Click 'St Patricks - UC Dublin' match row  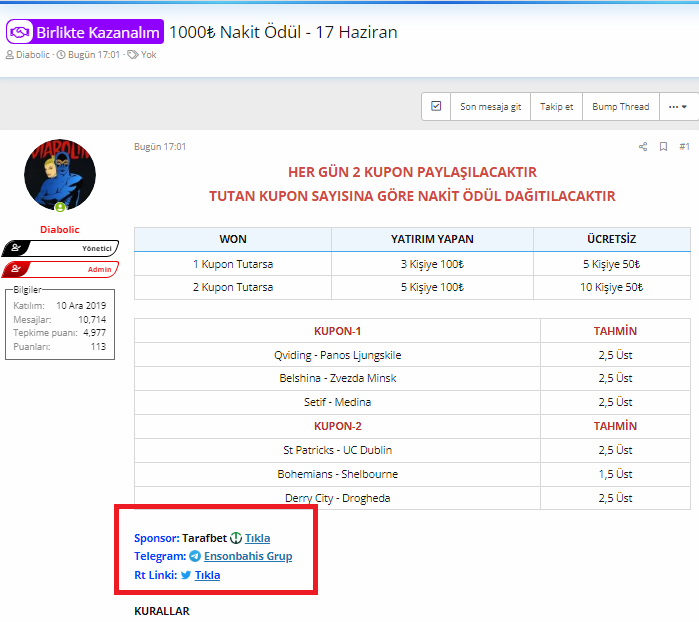pyautogui.click(x=337, y=450)
